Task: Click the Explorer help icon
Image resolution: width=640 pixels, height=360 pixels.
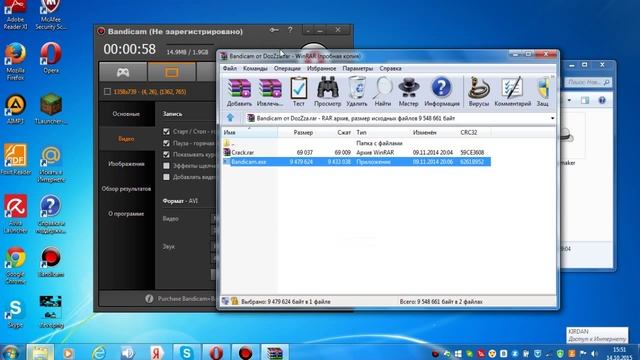Action: [x=602, y=100]
